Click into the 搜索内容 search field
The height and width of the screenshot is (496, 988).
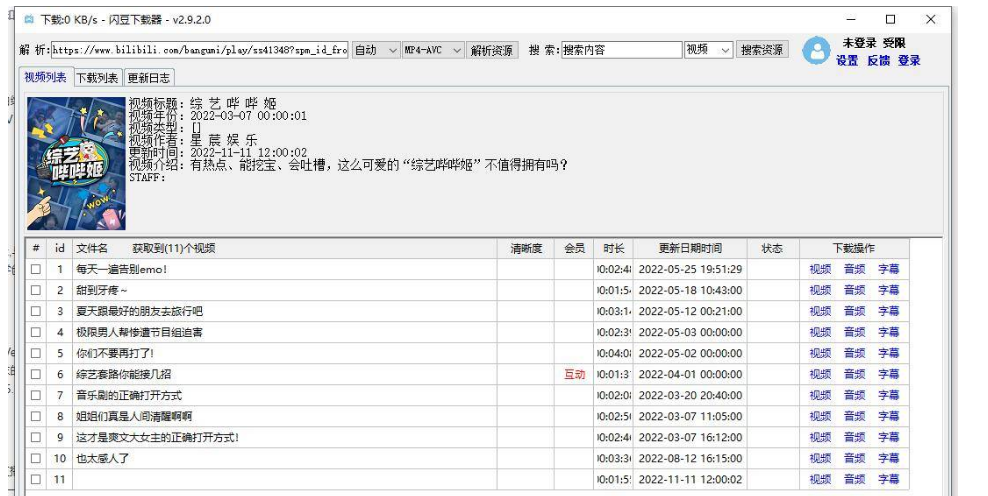620,50
